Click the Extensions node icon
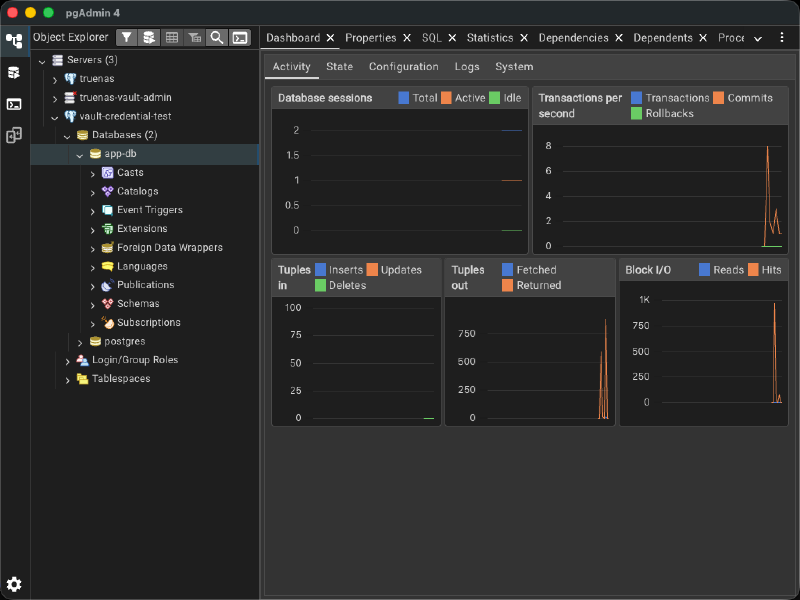This screenshot has width=800, height=600. (108, 229)
